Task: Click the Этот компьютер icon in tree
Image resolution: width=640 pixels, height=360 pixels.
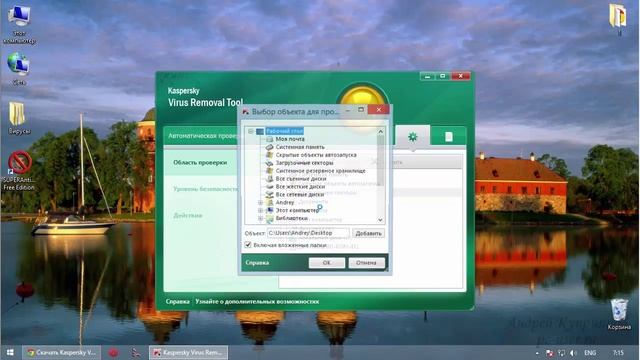Action: coord(269,210)
